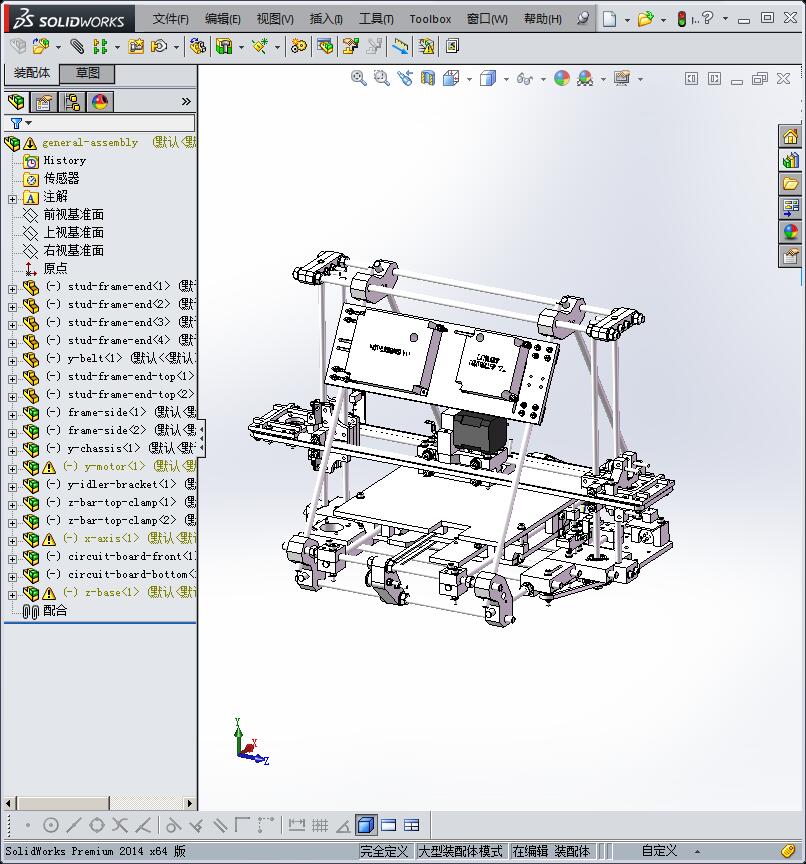Toggle the split-window view icon in bottom toolbar

point(412,825)
